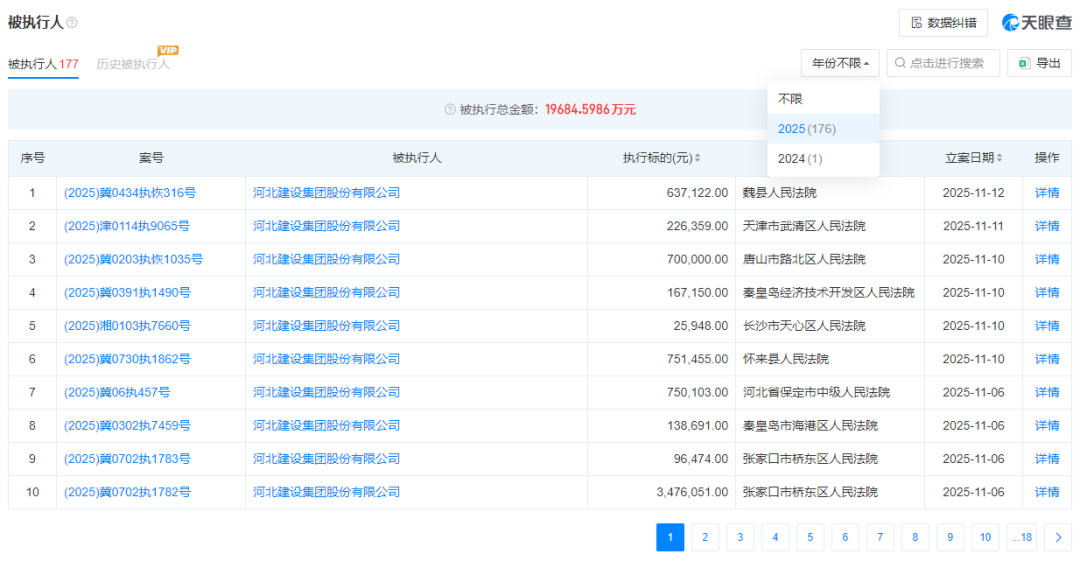This screenshot has height=561, width=1080.
Task: Click 河北建设集团股份有限公司 in row 5
Action: pyautogui.click(x=326, y=326)
